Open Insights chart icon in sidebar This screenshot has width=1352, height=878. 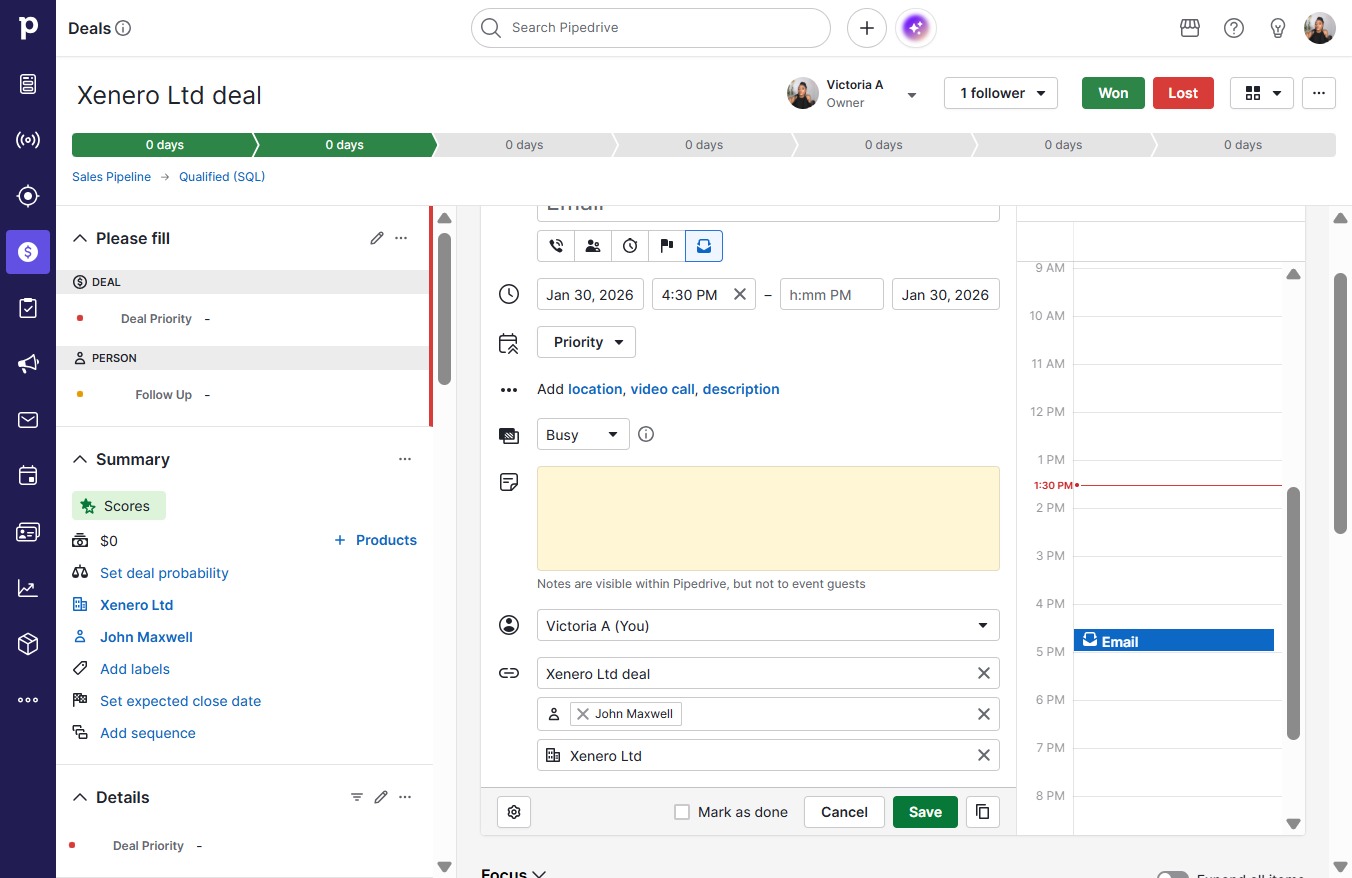pos(28,588)
